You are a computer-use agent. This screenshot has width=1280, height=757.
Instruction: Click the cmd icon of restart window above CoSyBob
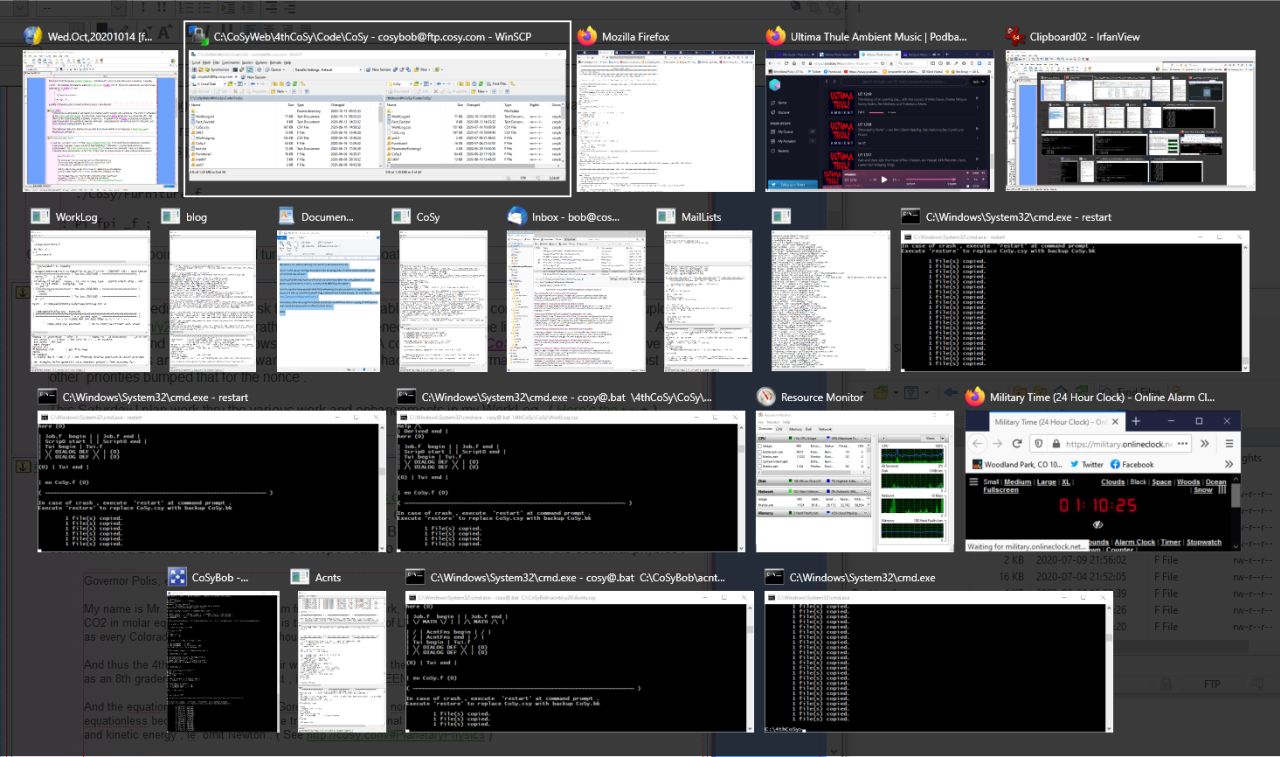[x=47, y=396]
